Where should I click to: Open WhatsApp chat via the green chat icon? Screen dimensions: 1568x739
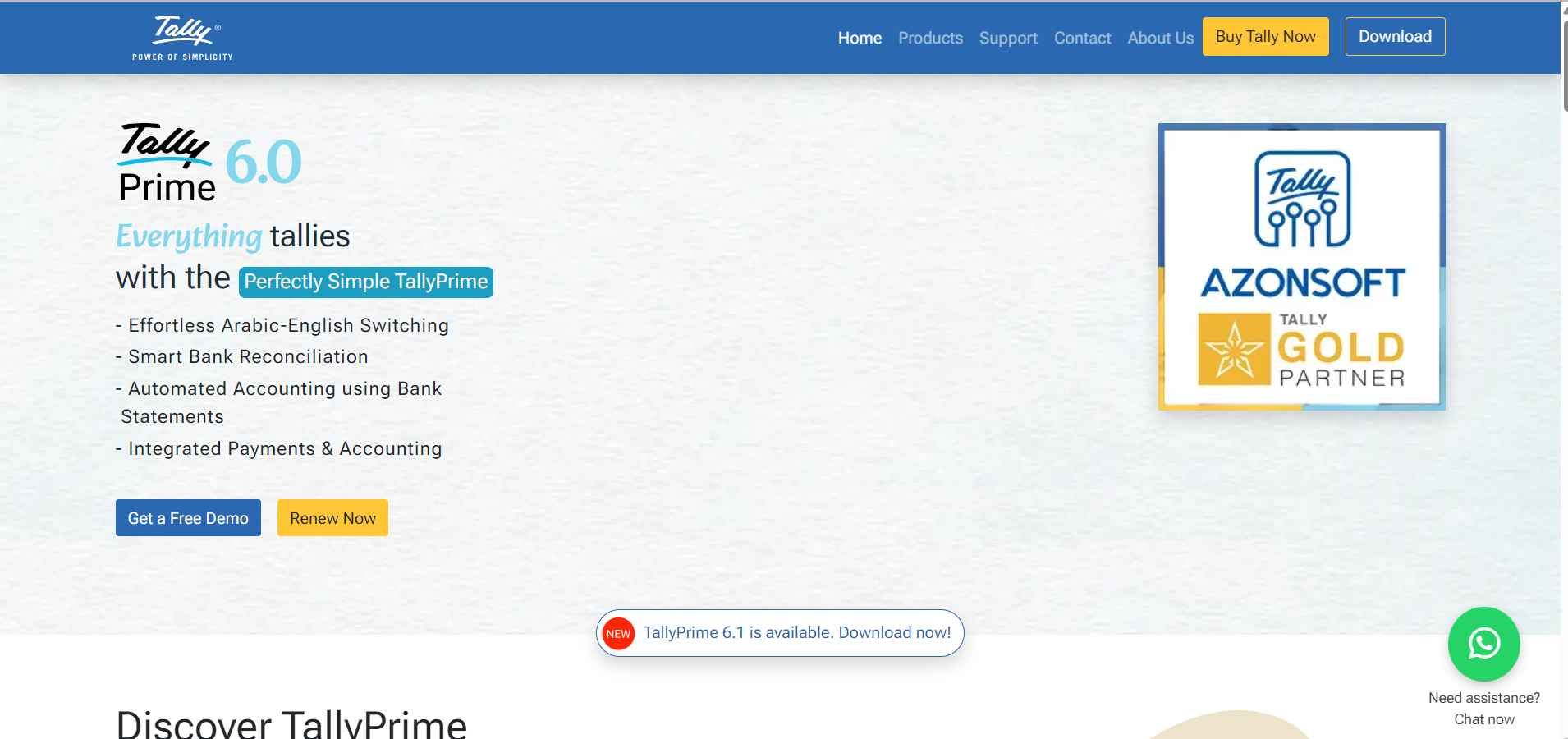pyautogui.click(x=1483, y=644)
